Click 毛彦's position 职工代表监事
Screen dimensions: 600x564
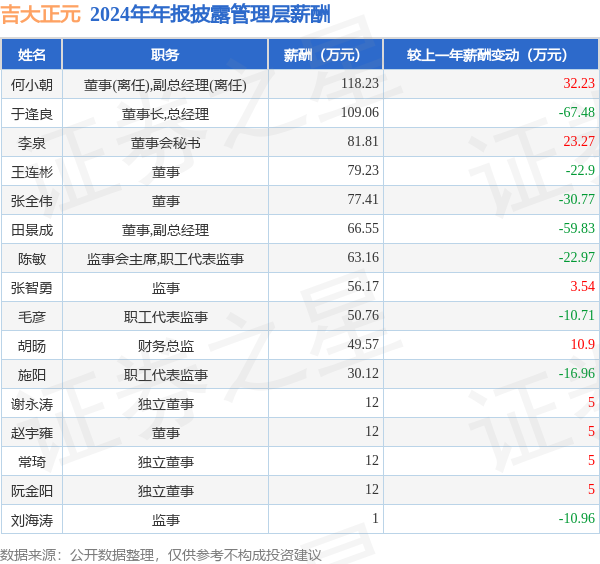coord(165,317)
